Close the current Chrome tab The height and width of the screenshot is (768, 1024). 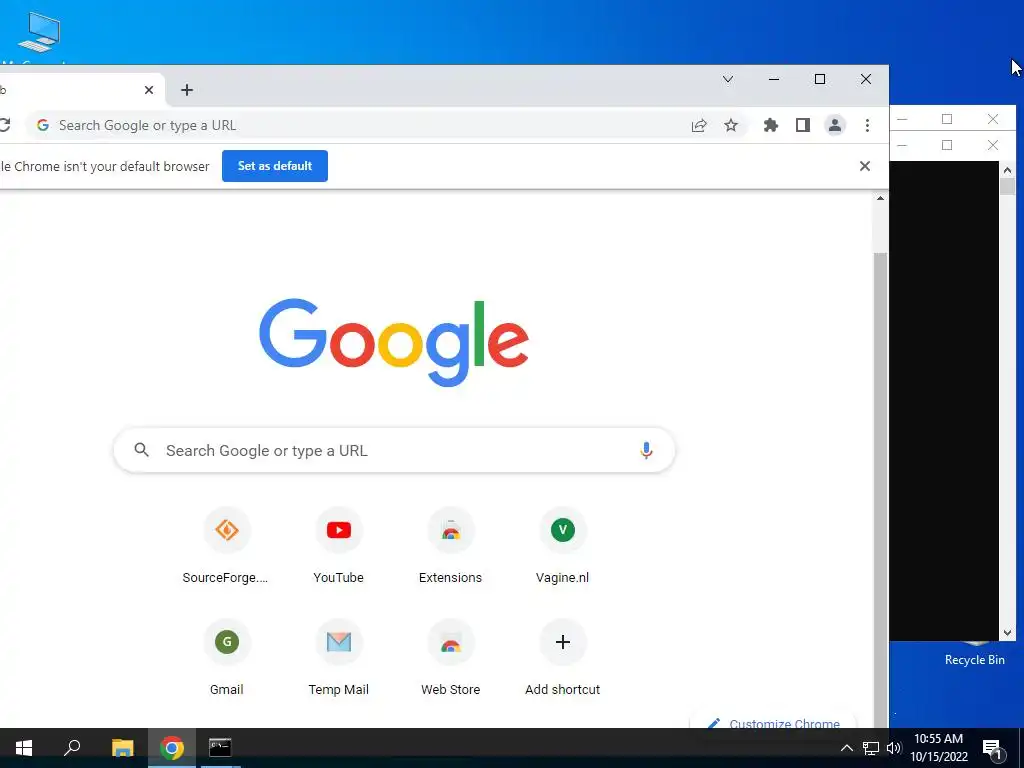[x=149, y=90]
